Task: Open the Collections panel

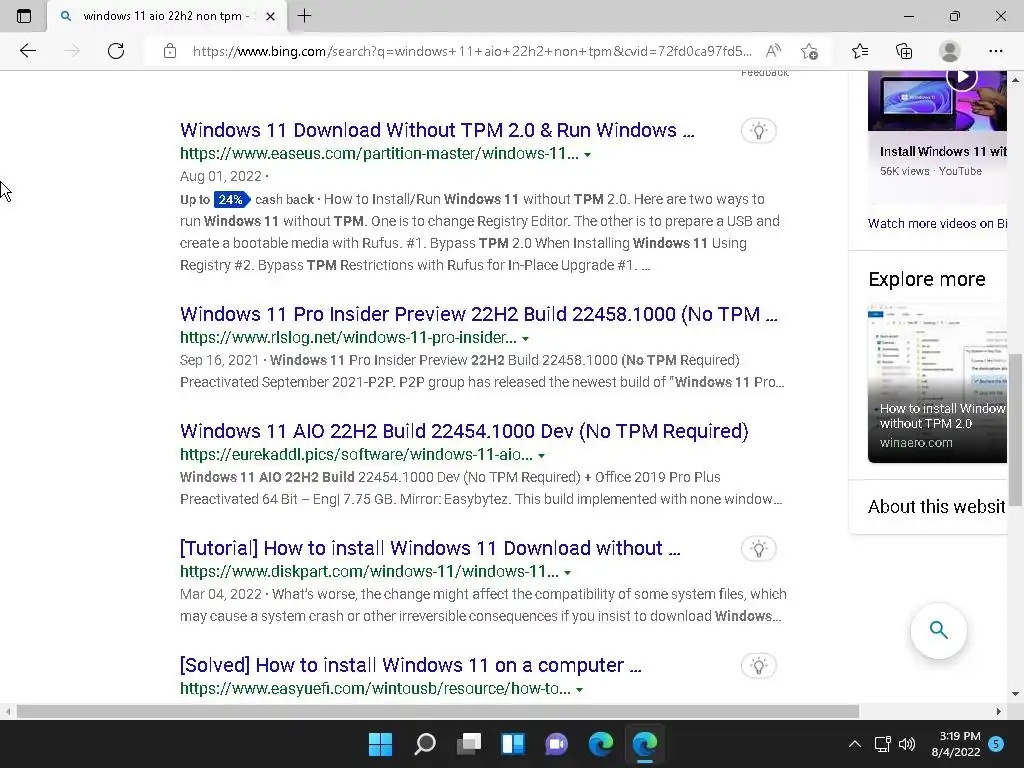Action: click(x=904, y=51)
